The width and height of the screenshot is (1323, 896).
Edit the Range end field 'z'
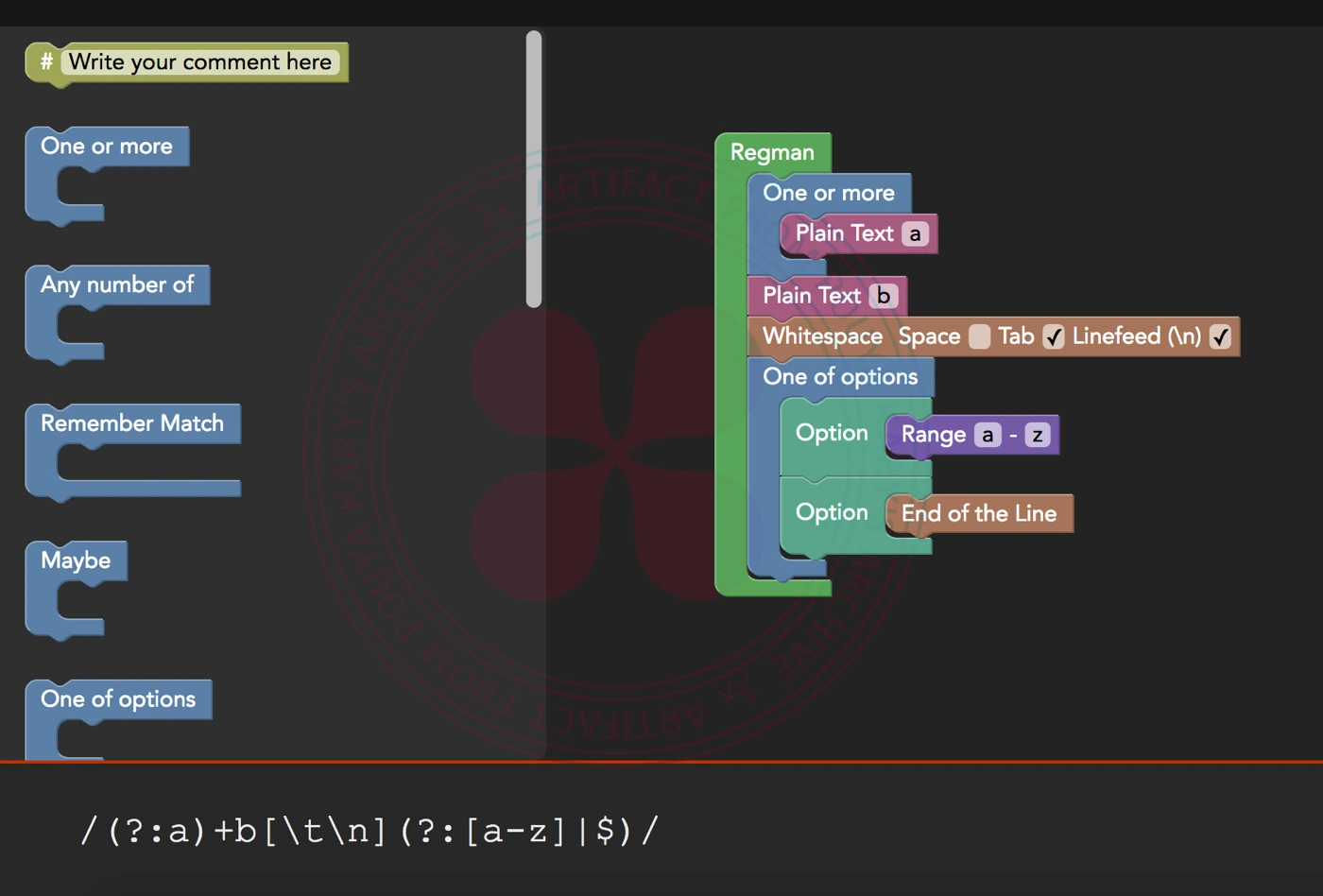pyautogui.click(x=1038, y=435)
